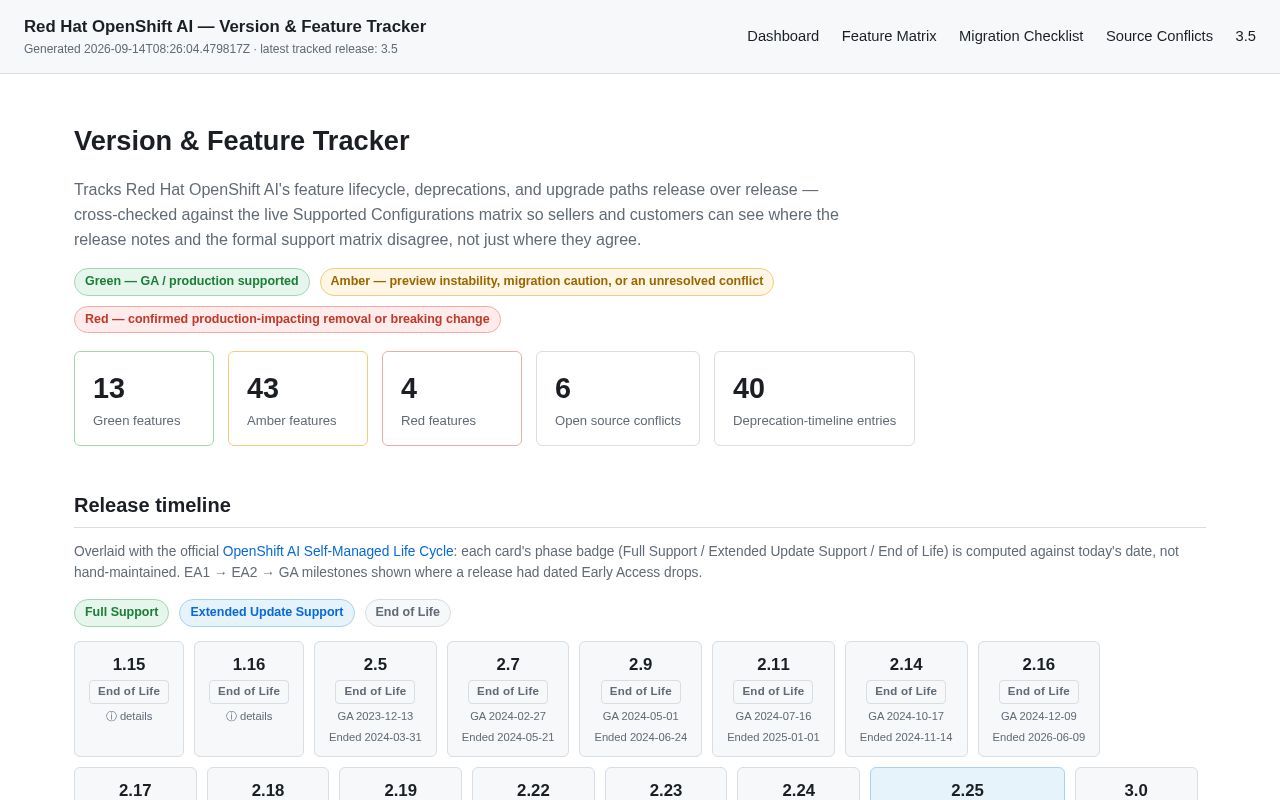Click the Generated timestamp line in header
Viewport: 1280px width, 800px height.
[211, 49]
